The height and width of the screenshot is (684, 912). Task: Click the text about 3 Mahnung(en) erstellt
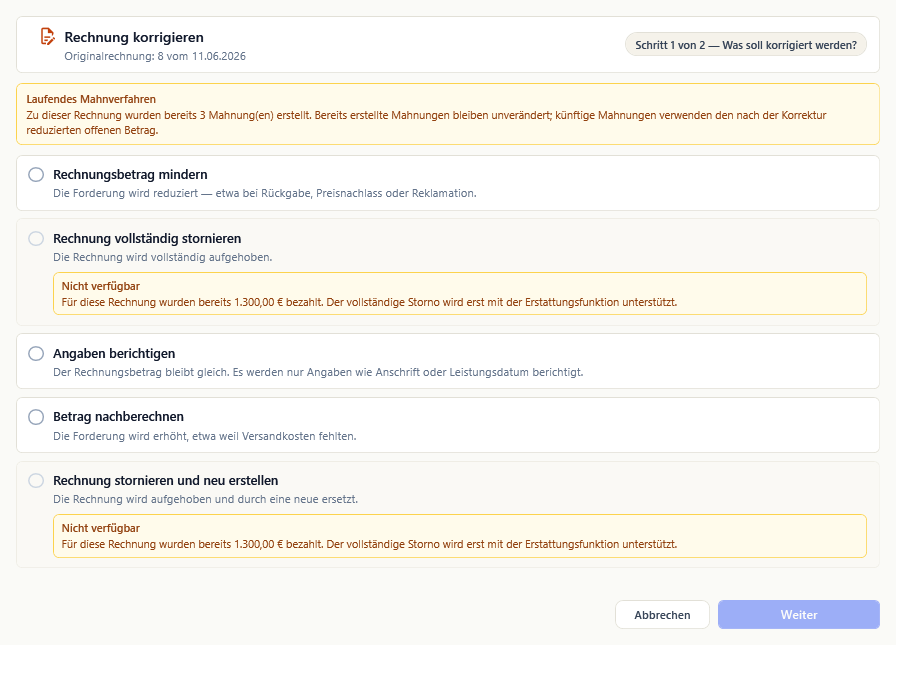click(426, 123)
